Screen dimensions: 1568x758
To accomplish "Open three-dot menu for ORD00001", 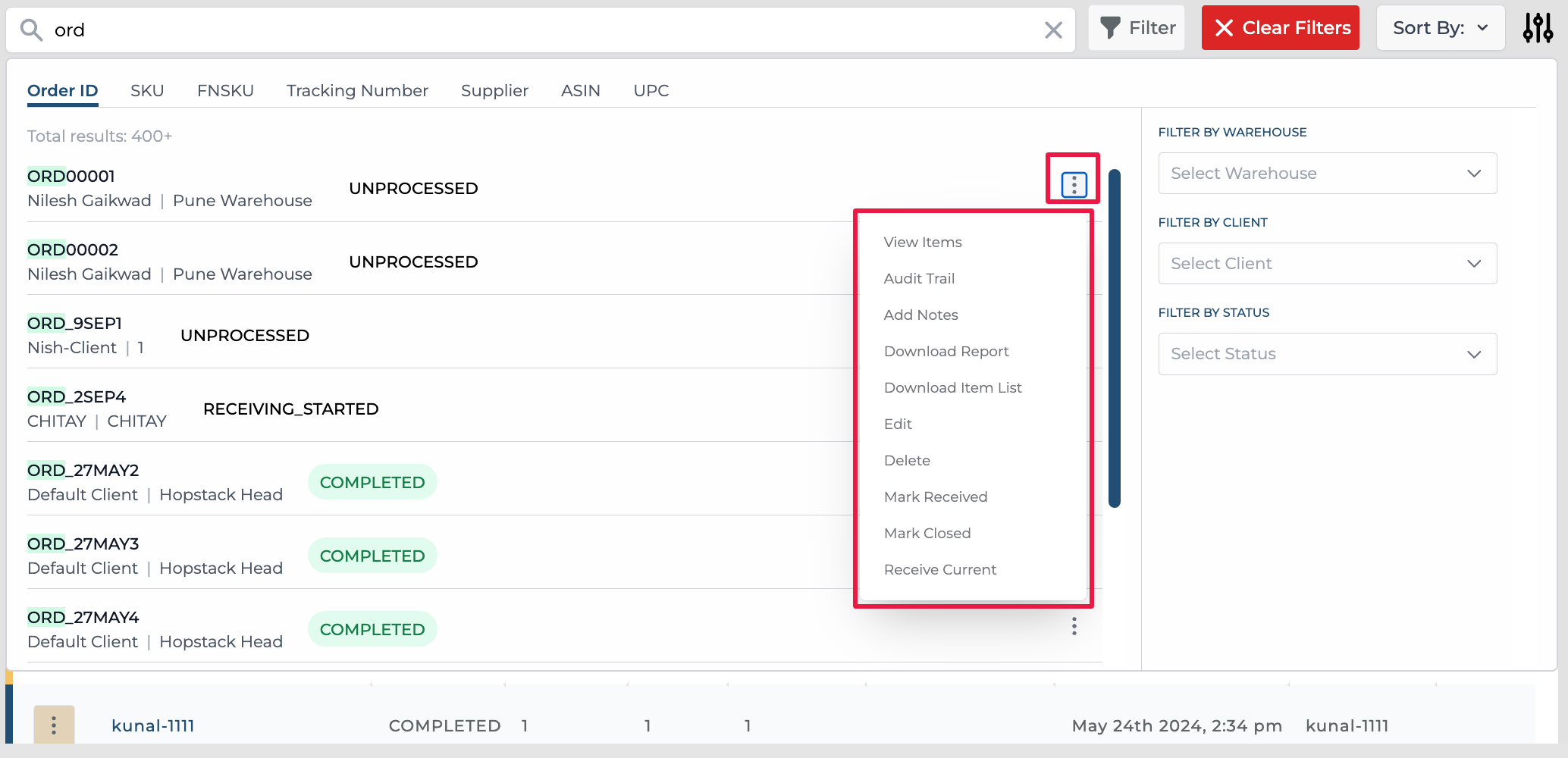I will 1074,184.
